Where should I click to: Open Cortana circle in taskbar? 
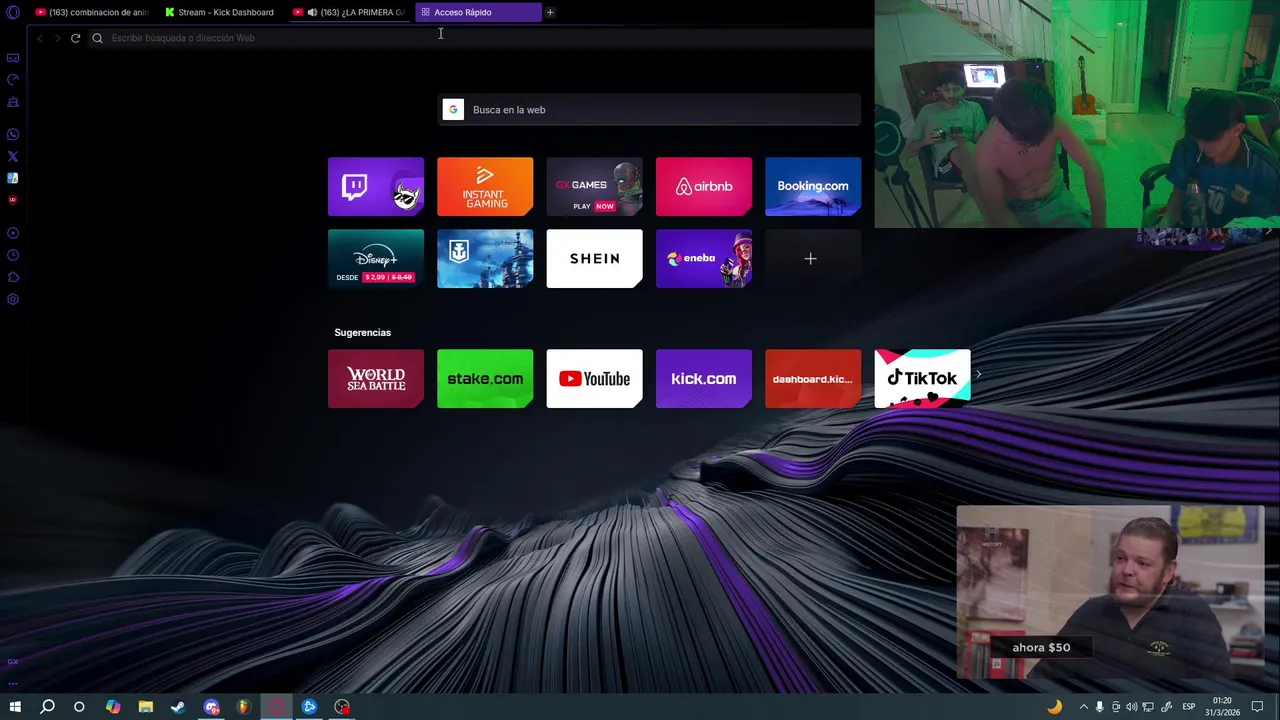pos(79,707)
